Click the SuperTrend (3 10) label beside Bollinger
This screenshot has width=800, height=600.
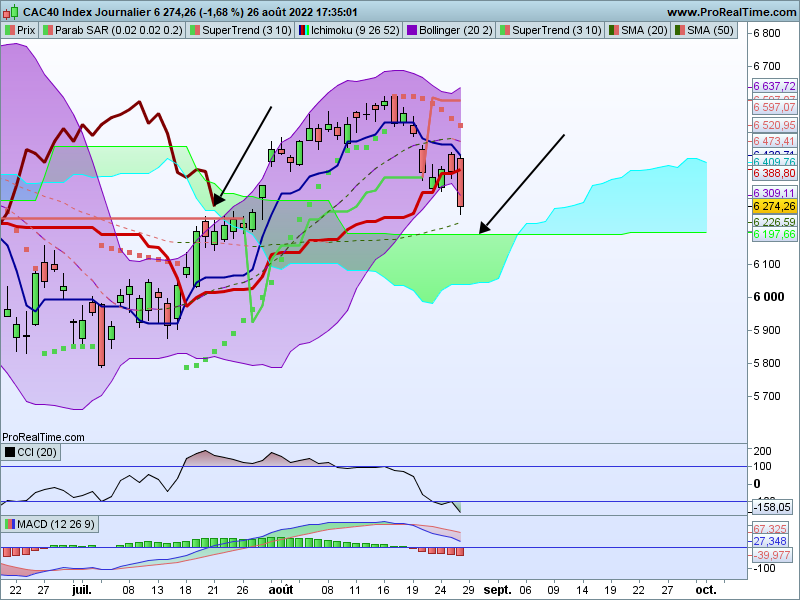point(557,30)
